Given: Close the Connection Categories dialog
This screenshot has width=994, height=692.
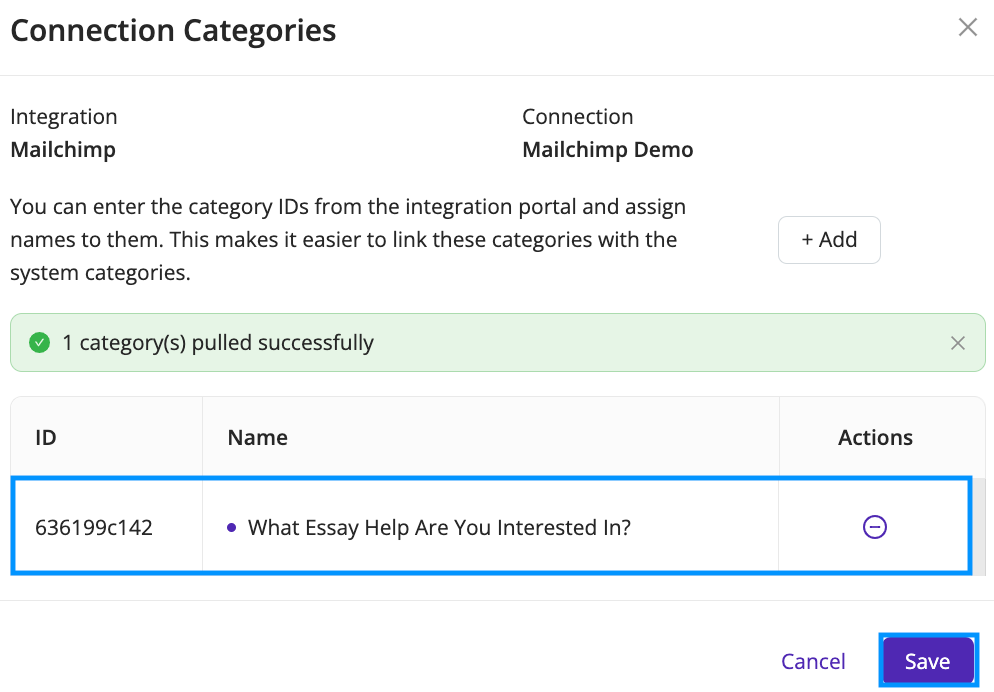Looking at the screenshot, I should (967, 27).
